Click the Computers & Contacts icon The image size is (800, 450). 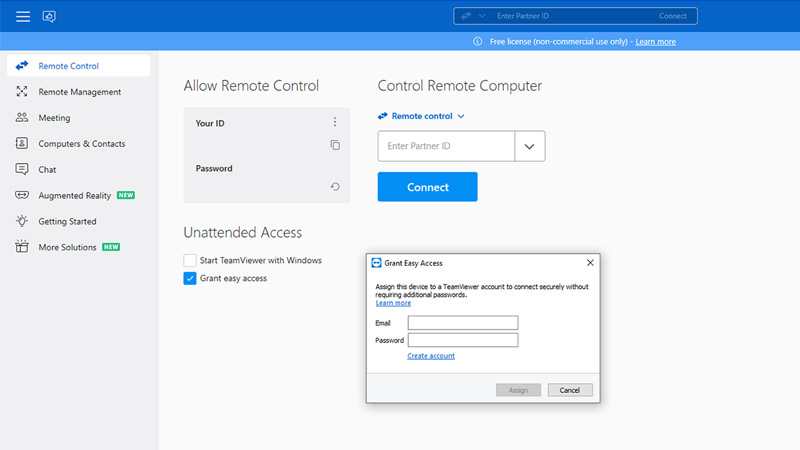pyautogui.click(x=21, y=143)
